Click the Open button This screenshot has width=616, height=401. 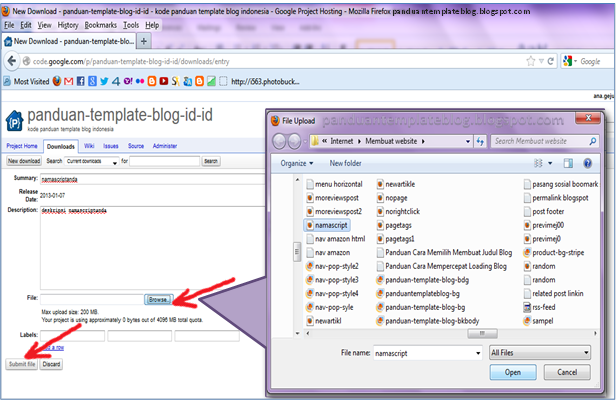(513, 372)
